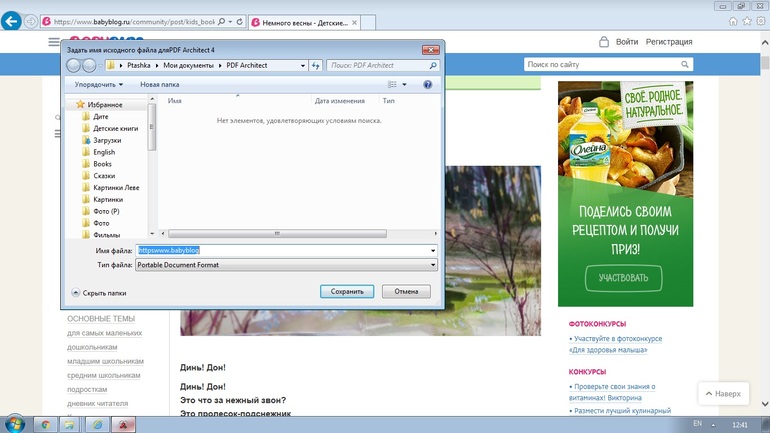Click the Windows Start button

pos(14,424)
